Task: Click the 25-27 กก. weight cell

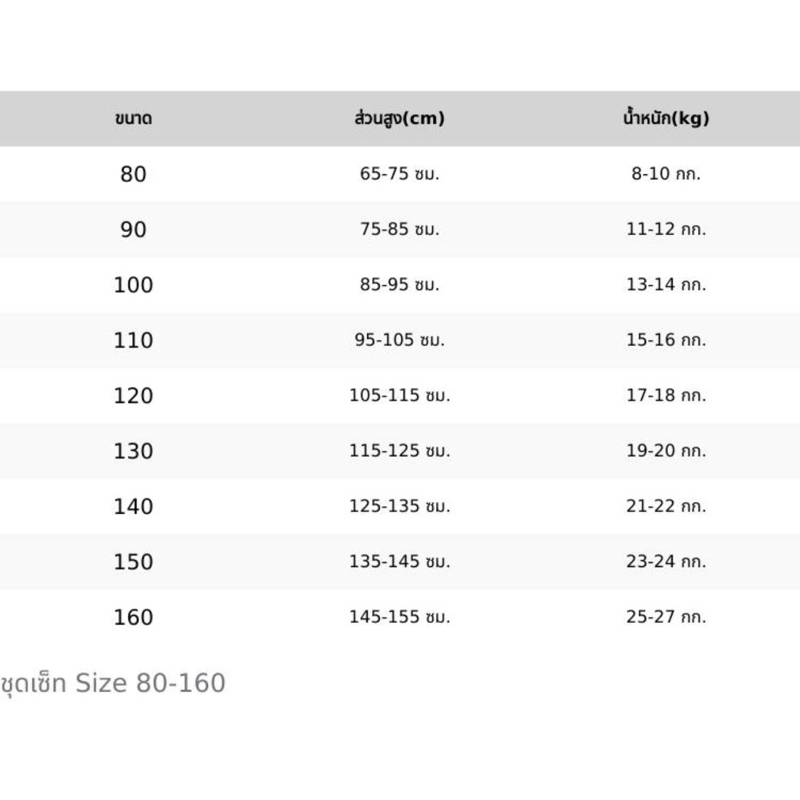Action: coord(666,618)
